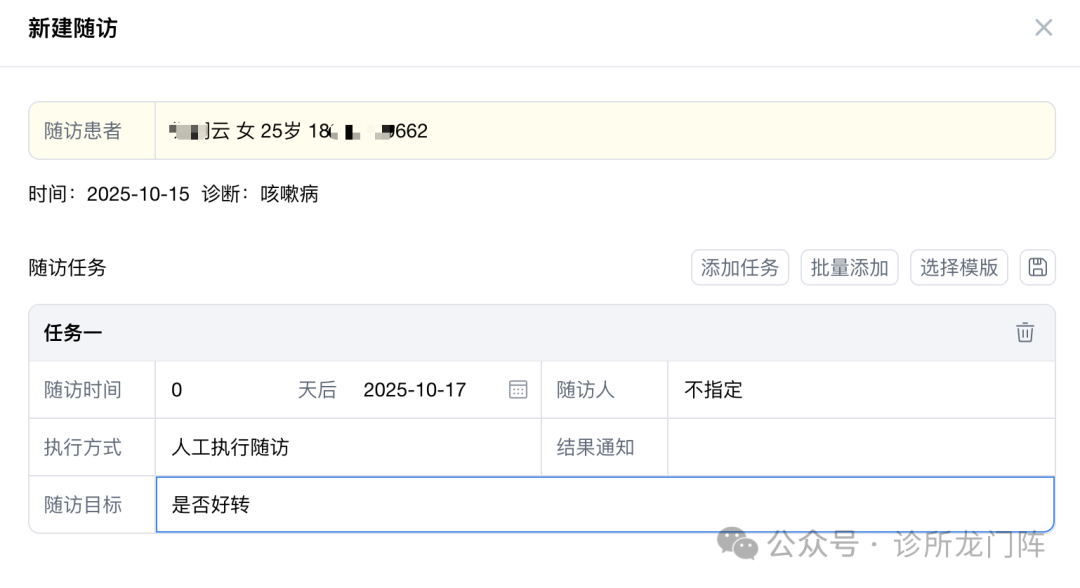This screenshot has width=1080, height=588.
Task: Click the 随访目标 input containing 是否好转
Action: (604, 505)
